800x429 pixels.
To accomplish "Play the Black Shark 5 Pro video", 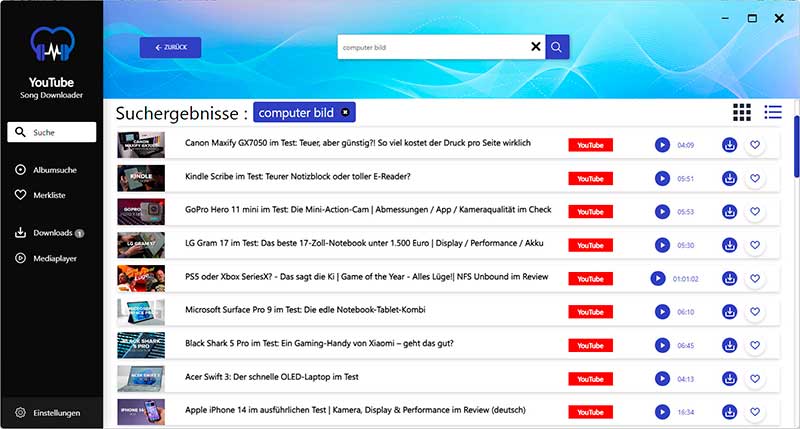I will pyautogui.click(x=662, y=345).
